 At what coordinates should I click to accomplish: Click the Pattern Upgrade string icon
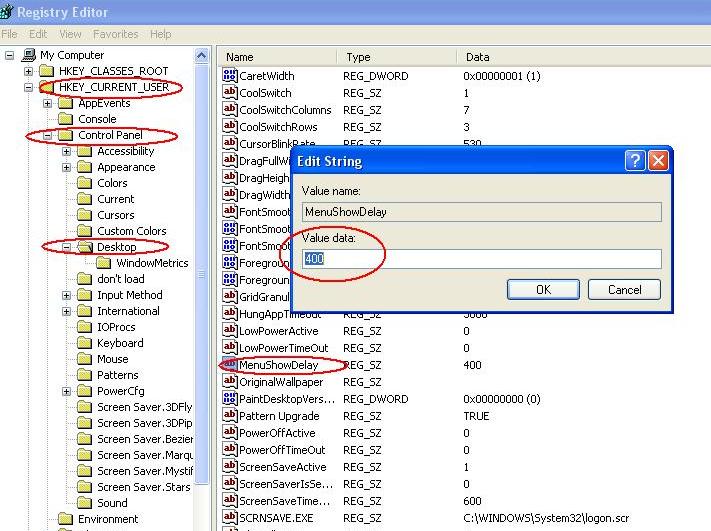pos(230,415)
